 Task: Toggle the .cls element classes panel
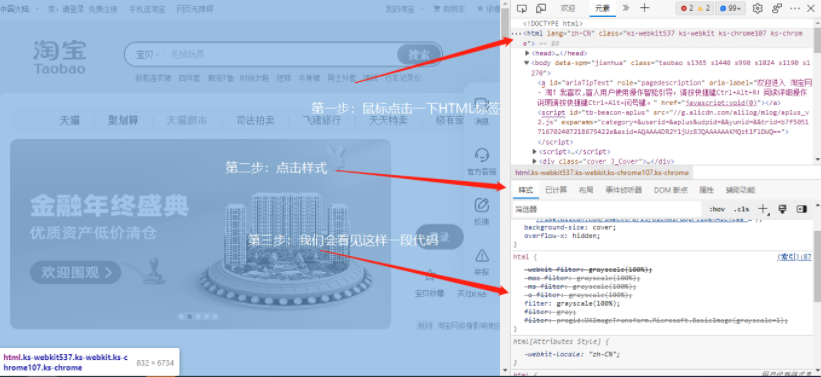[741, 209]
